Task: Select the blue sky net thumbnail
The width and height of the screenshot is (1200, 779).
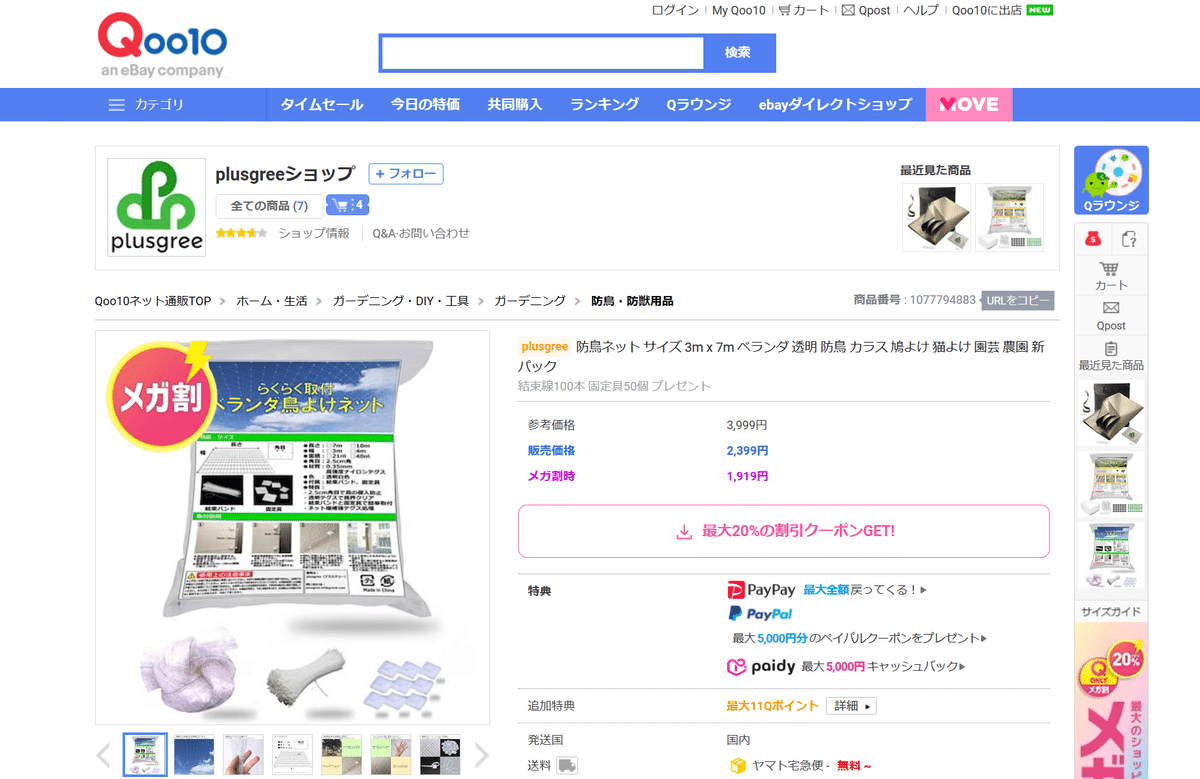Action: (x=194, y=755)
